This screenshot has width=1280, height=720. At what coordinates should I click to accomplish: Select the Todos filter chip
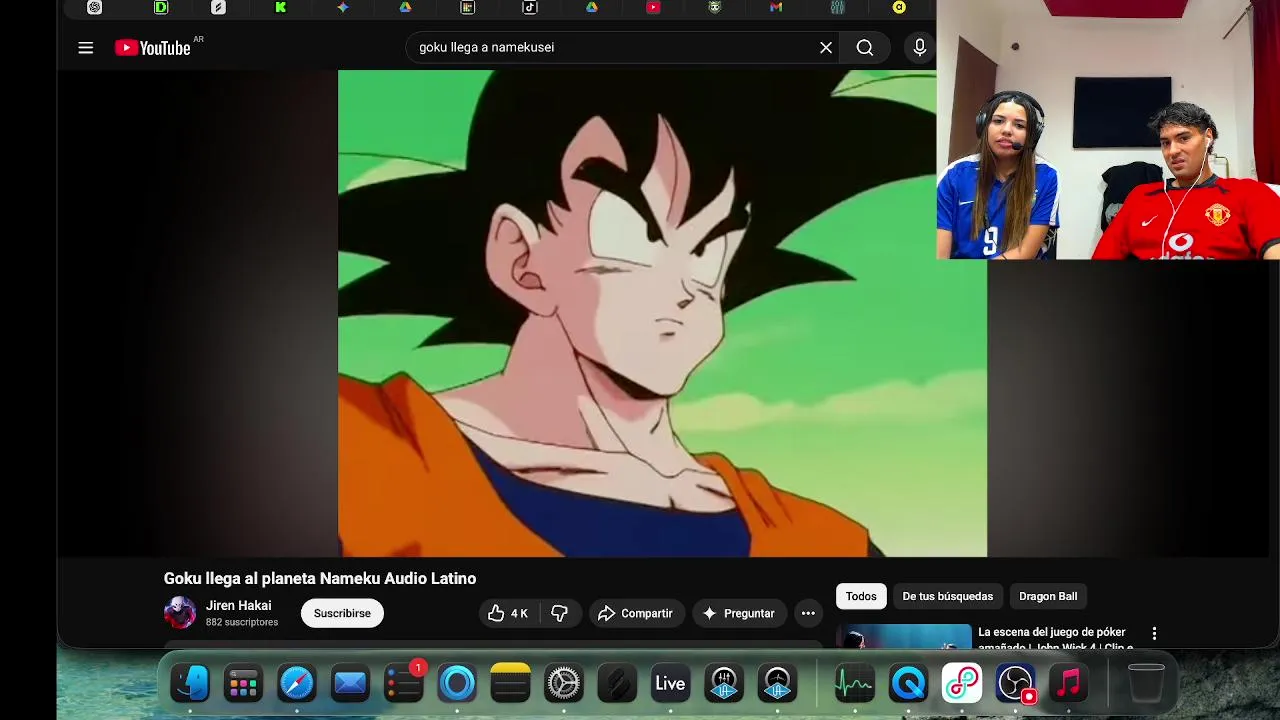pyautogui.click(x=861, y=596)
